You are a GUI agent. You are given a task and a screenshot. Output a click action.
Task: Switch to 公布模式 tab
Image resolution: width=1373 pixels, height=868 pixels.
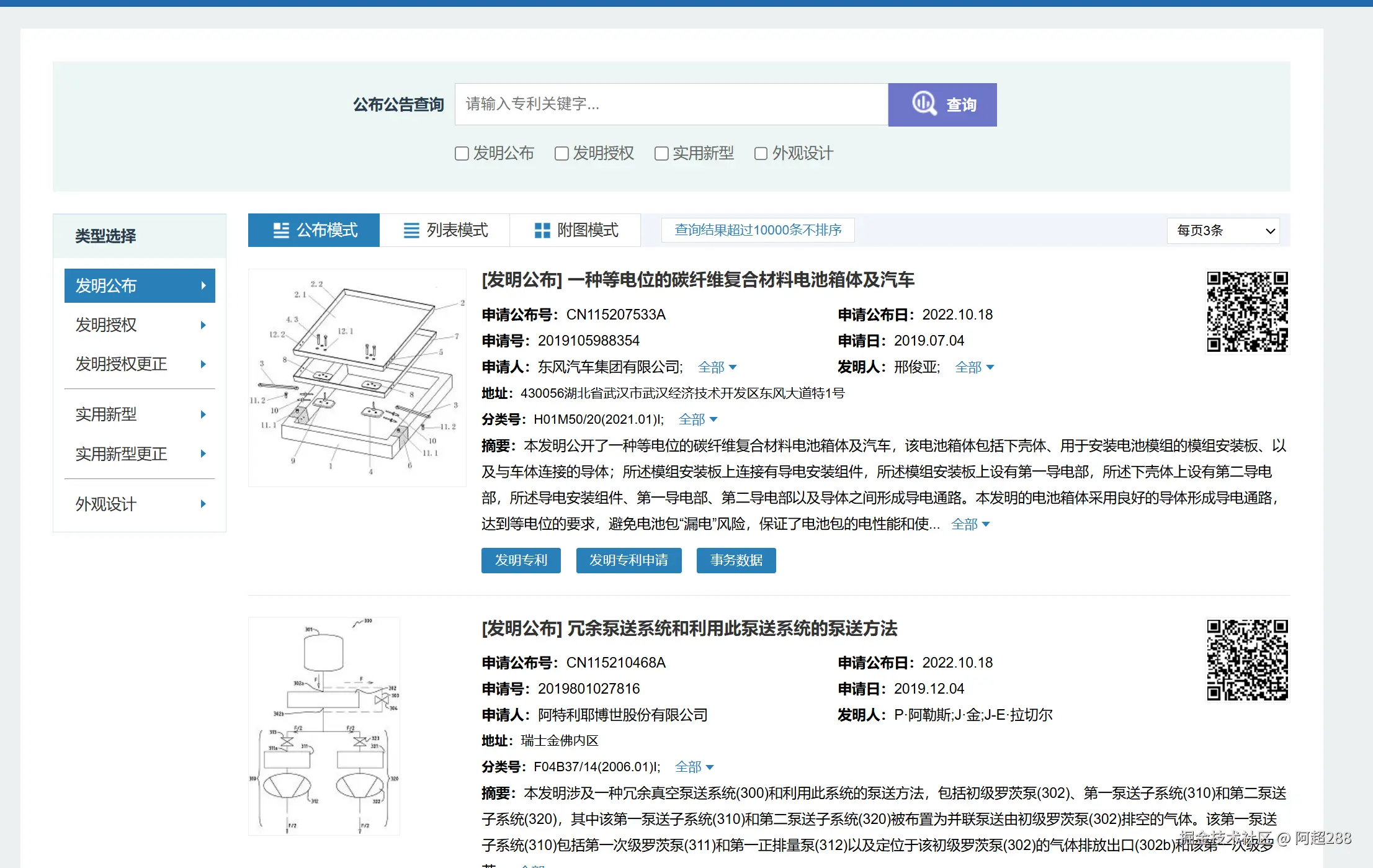coord(314,230)
